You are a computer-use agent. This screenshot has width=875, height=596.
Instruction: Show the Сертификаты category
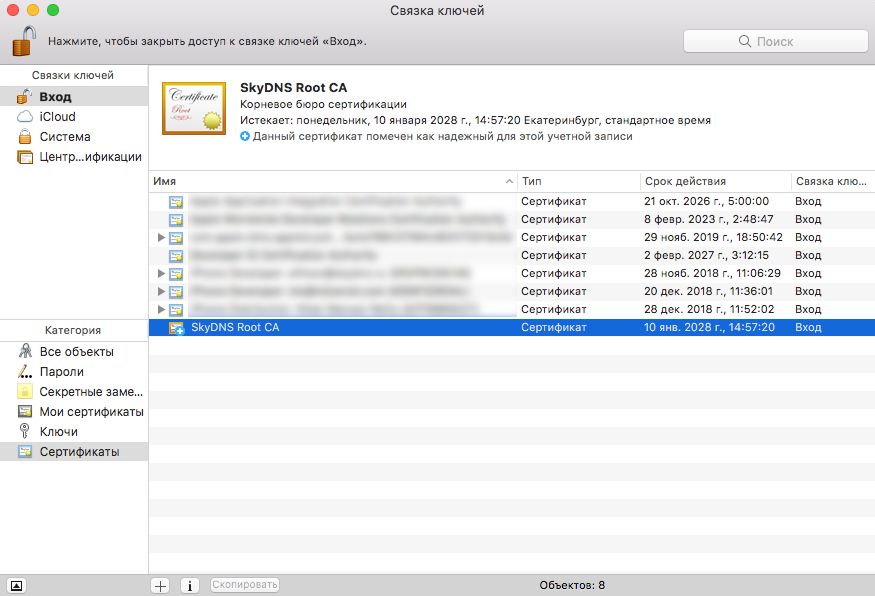[74, 452]
